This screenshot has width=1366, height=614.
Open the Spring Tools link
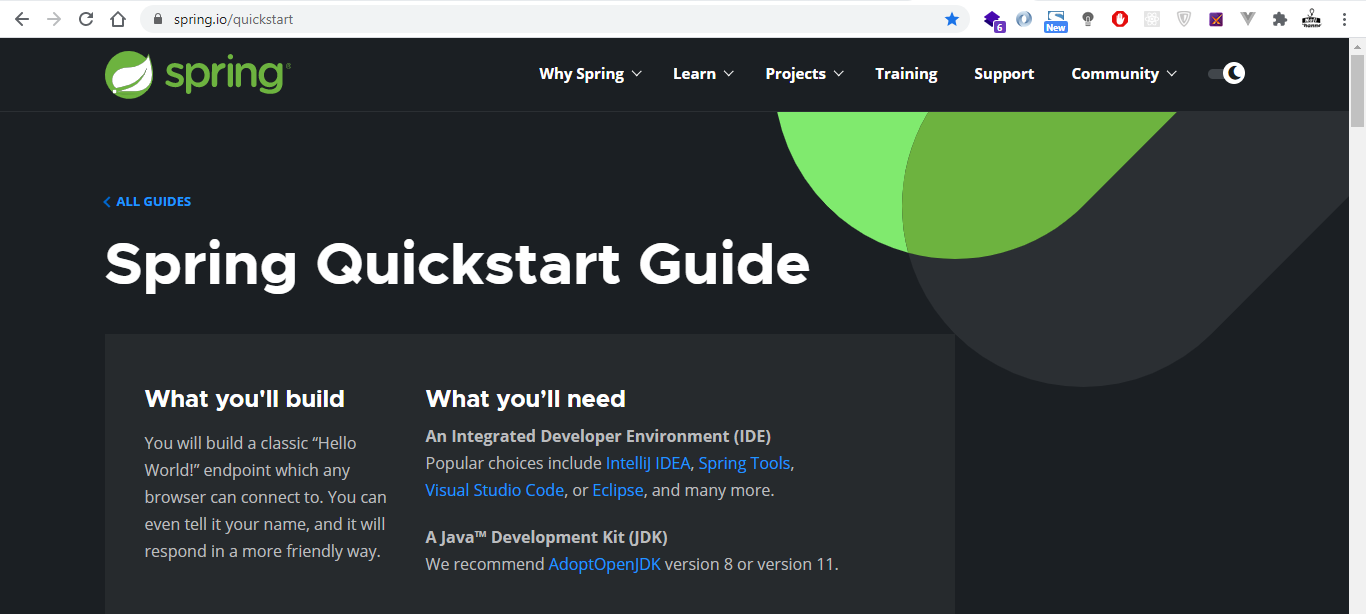[745, 464]
